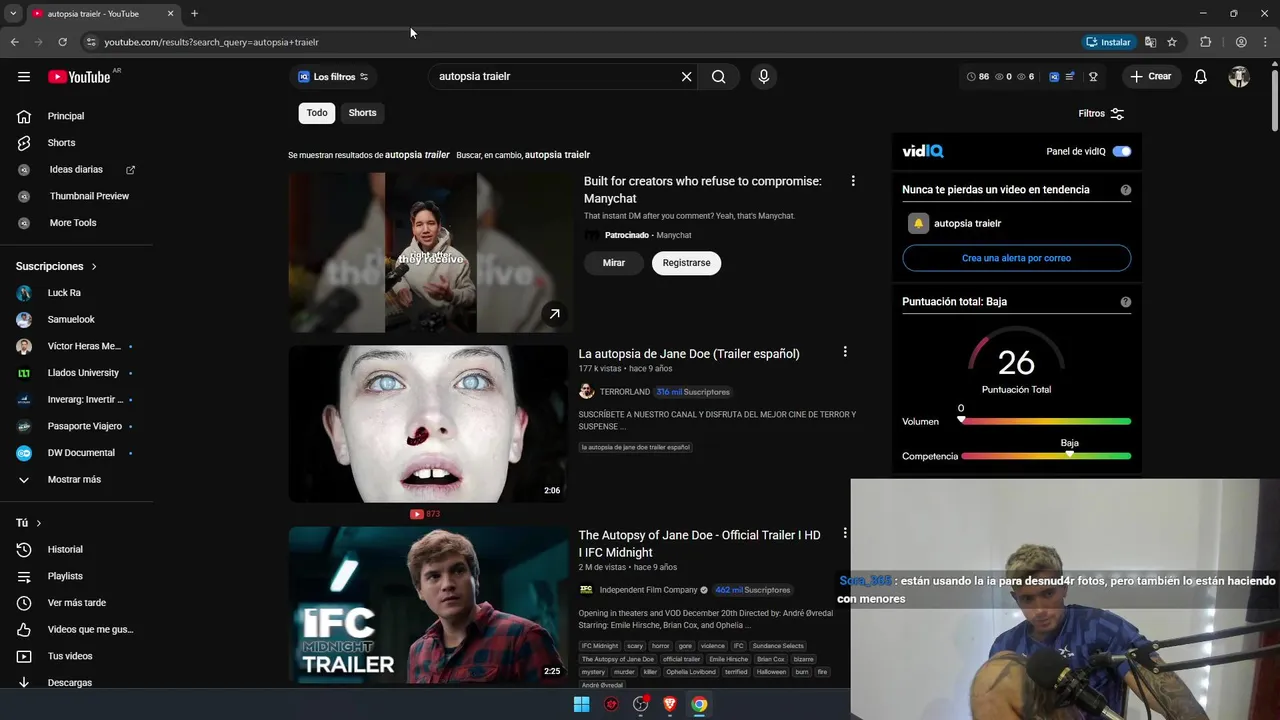The width and height of the screenshot is (1280, 720).
Task: Open YouTube notifications bell
Action: tap(1201, 77)
